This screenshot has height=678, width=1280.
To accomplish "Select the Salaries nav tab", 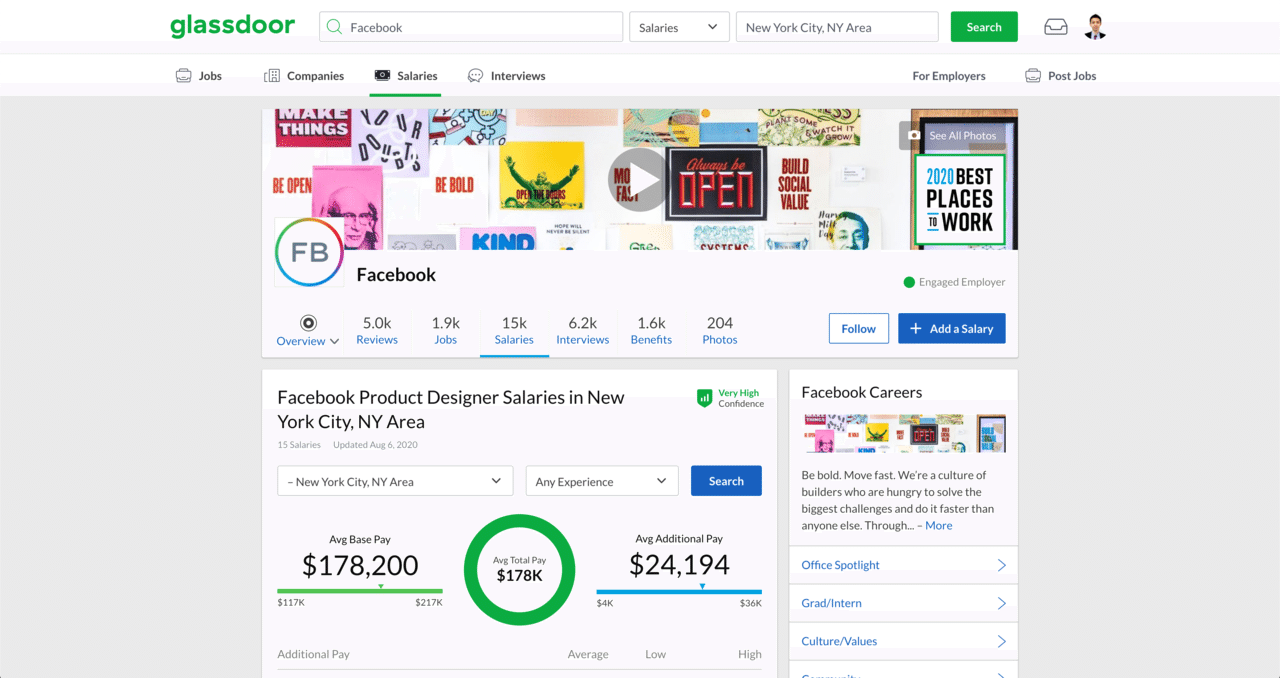I will (x=405, y=75).
